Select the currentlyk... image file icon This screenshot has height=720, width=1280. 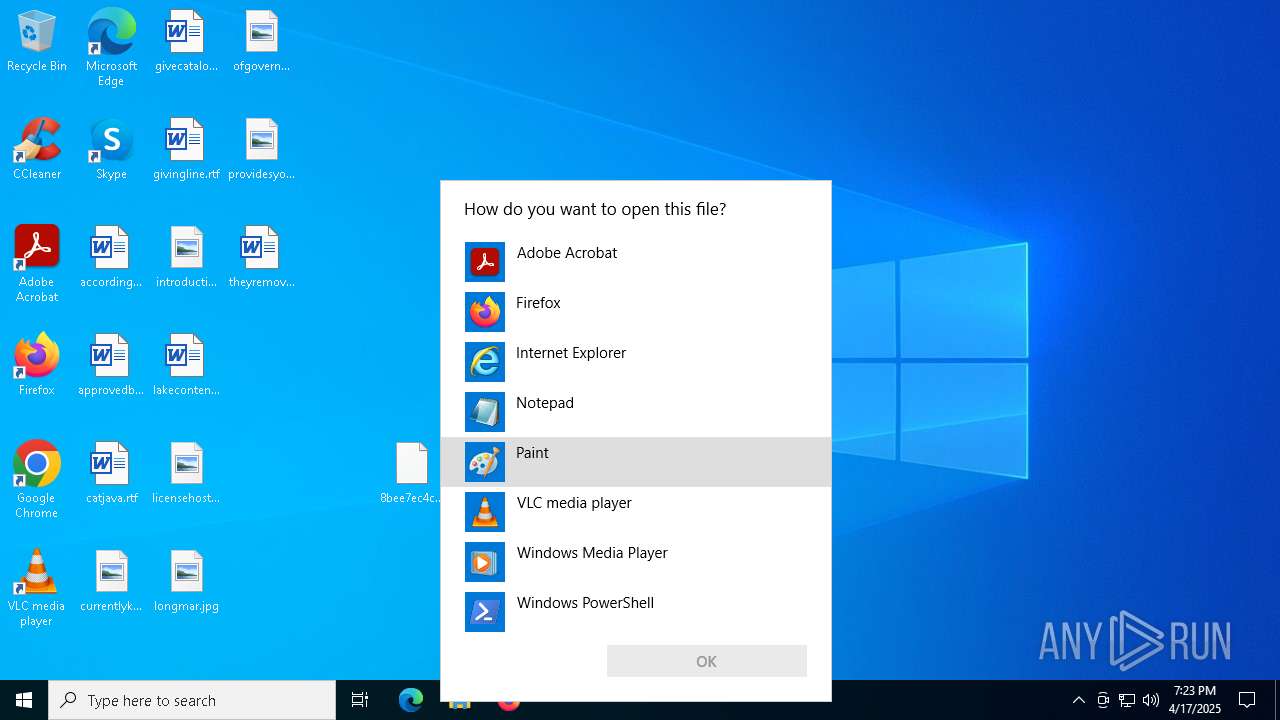click(111, 582)
